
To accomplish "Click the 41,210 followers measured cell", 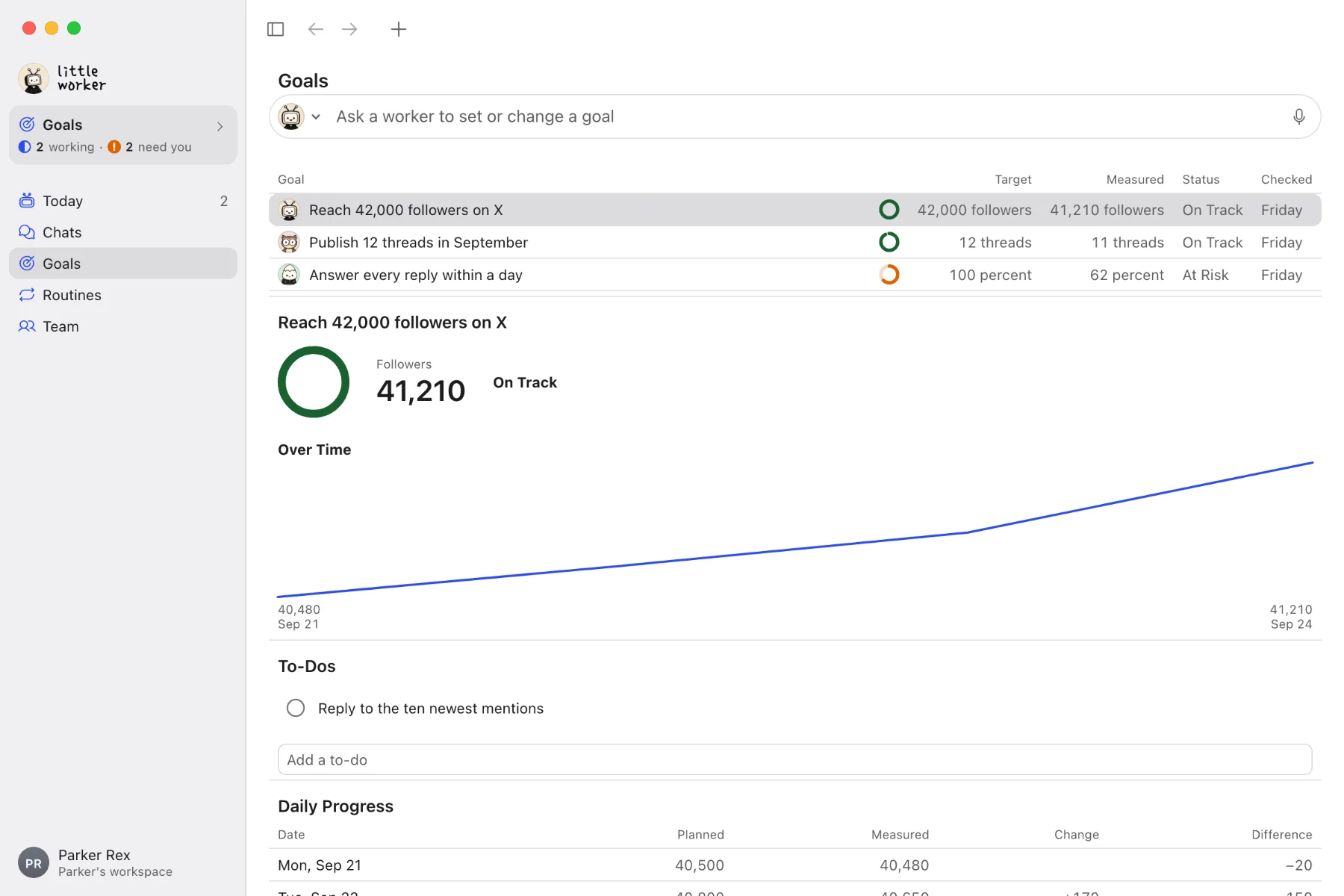I will 1107,210.
